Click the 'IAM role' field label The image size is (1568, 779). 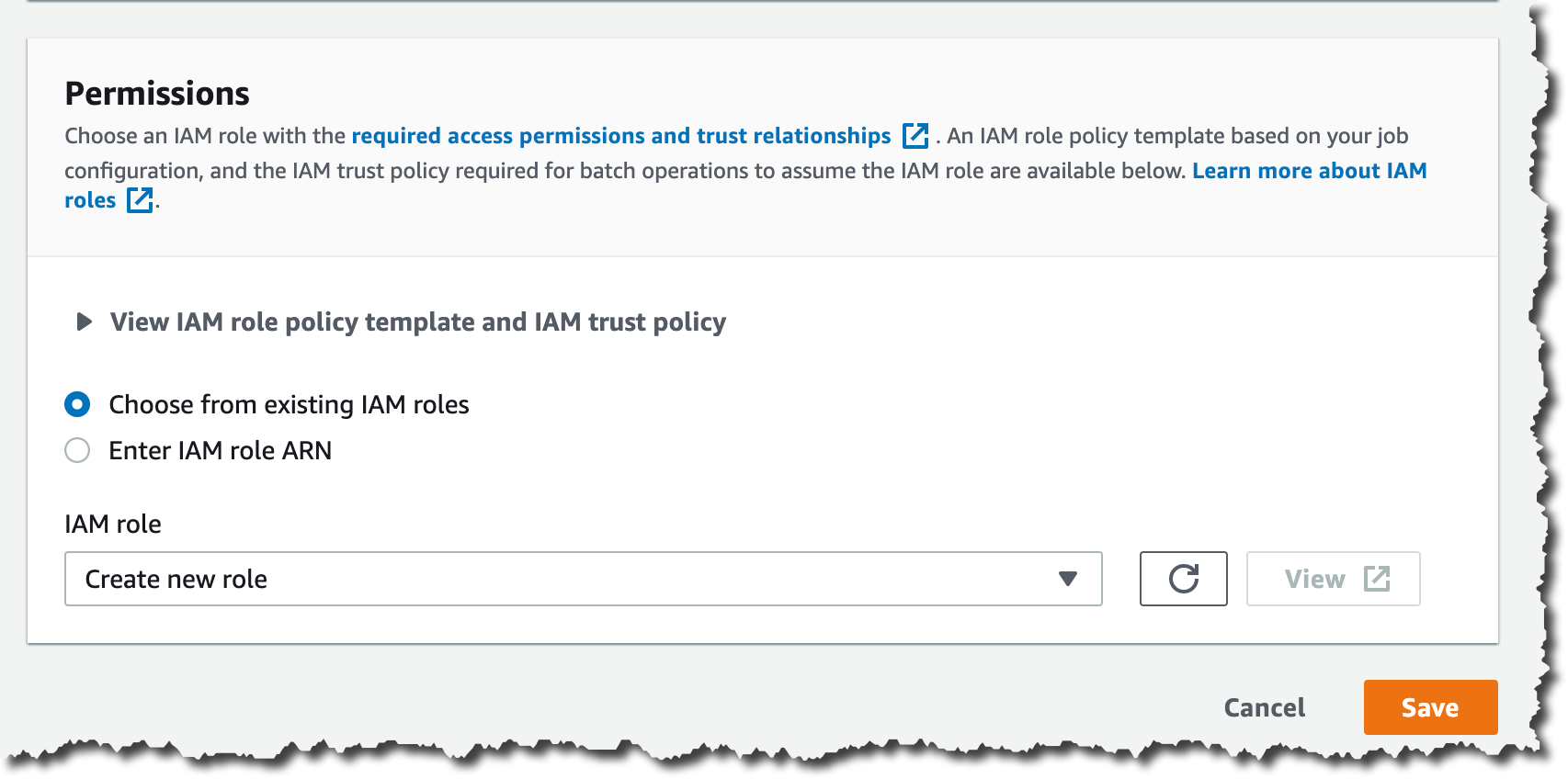(x=113, y=524)
